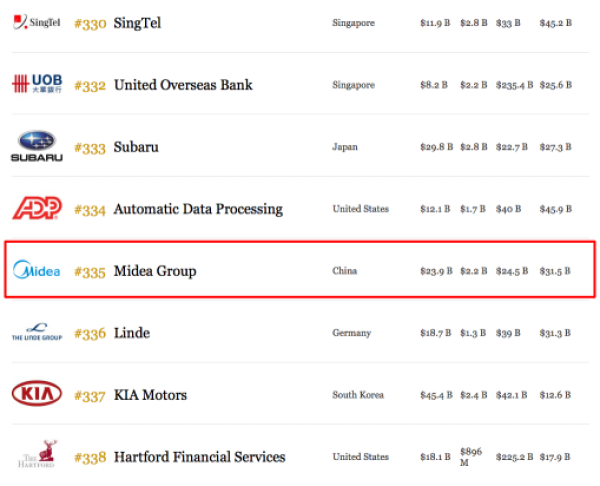Viewport: 600px width, 486px height.
Task: Open the UOB bank logo
Action: pyautogui.click(x=37, y=83)
